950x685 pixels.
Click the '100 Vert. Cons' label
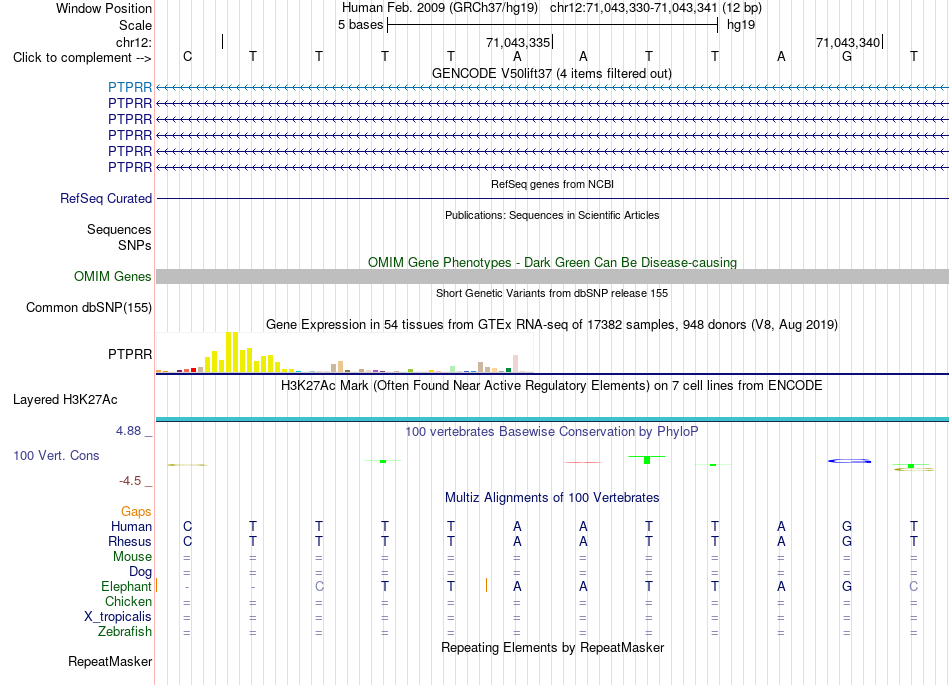tap(56, 455)
